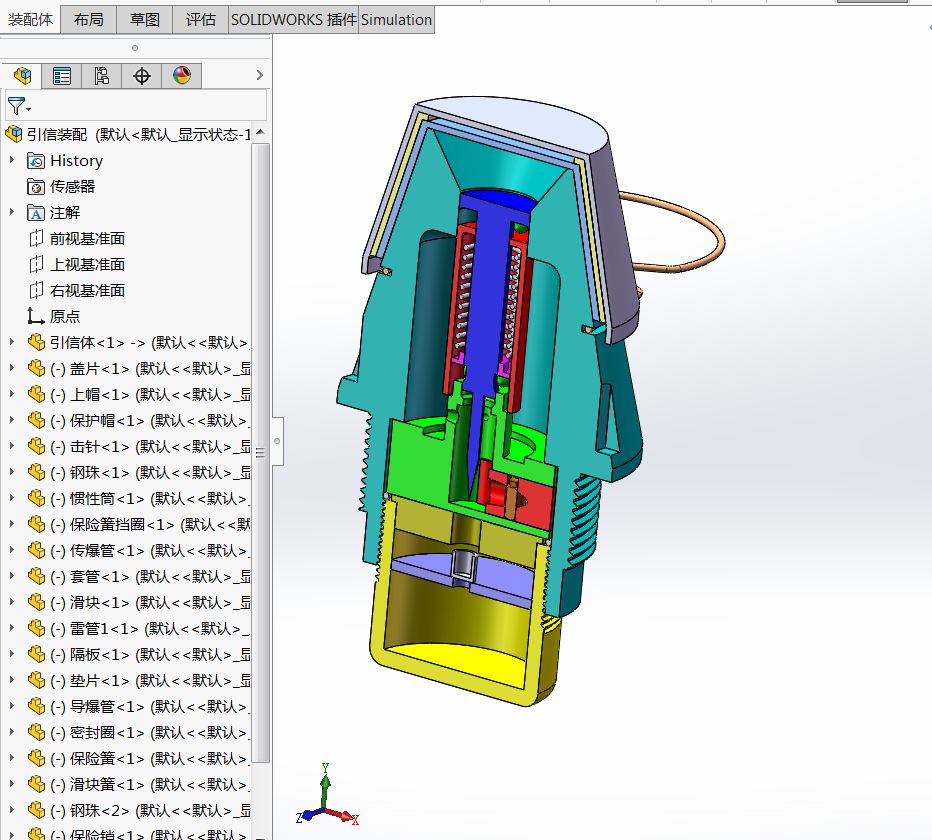Click the part icon of 击针<1>
This screenshot has width=932, height=840.
(x=36, y=446)
